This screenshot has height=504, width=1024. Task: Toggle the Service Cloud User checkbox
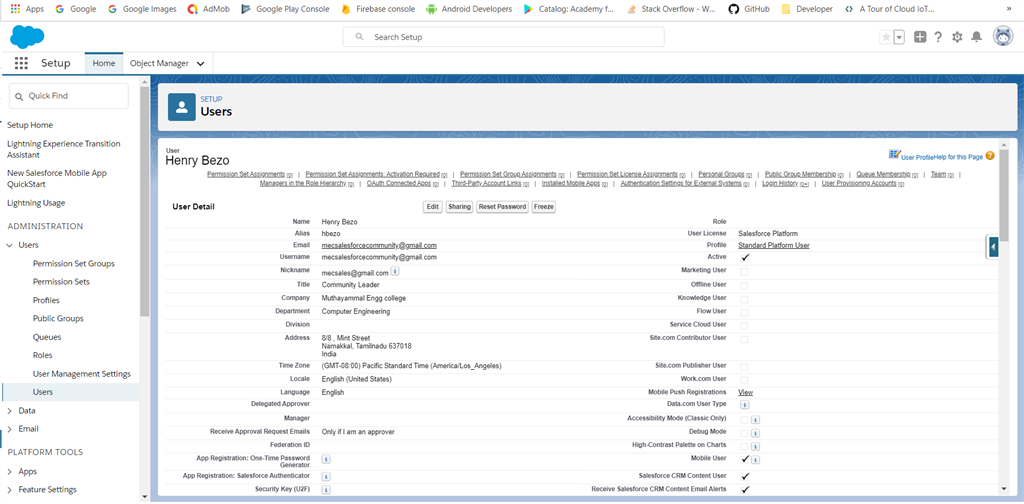tap(744, 326)
